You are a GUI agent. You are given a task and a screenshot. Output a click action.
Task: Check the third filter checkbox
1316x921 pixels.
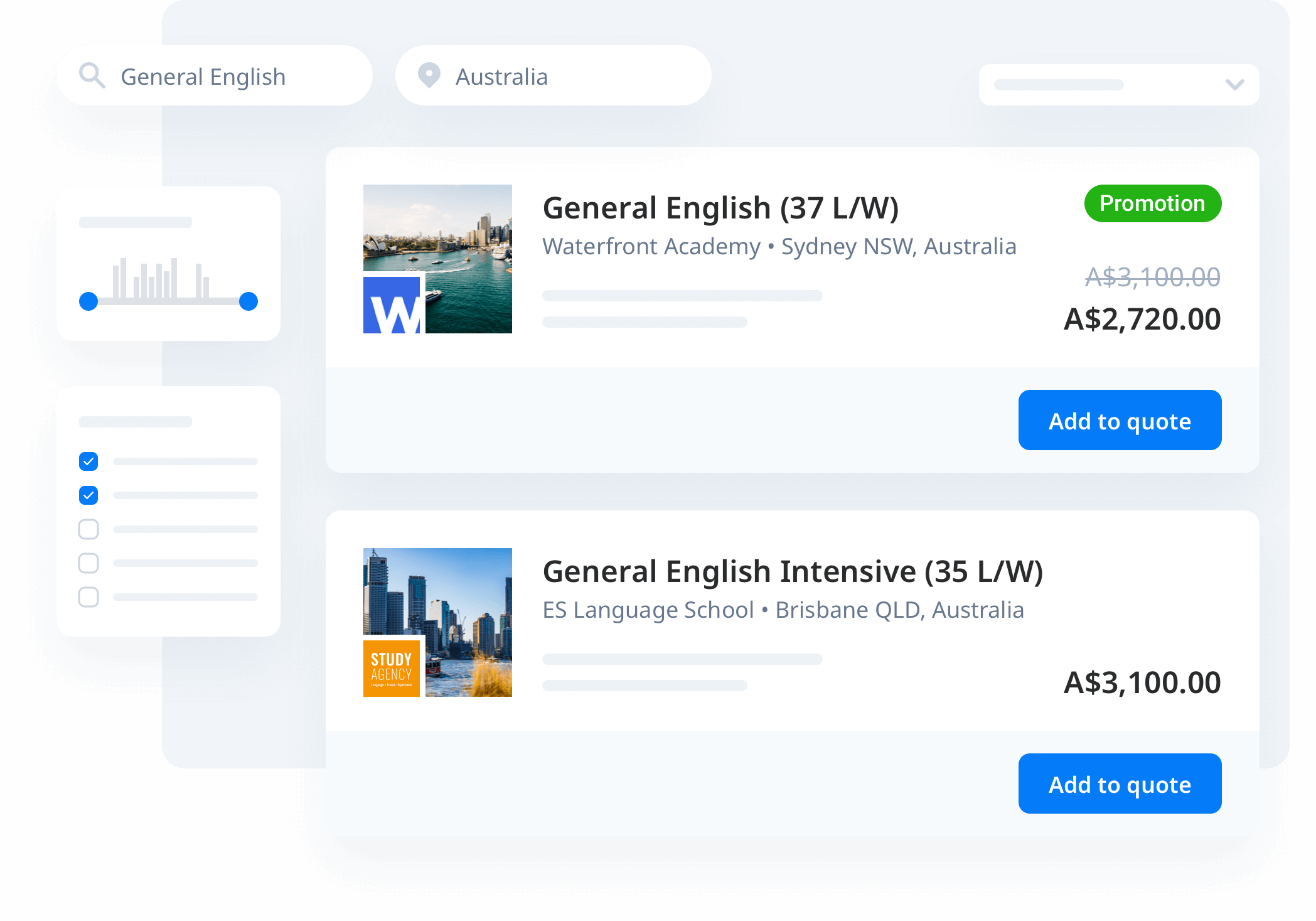(x=88, y=529)
